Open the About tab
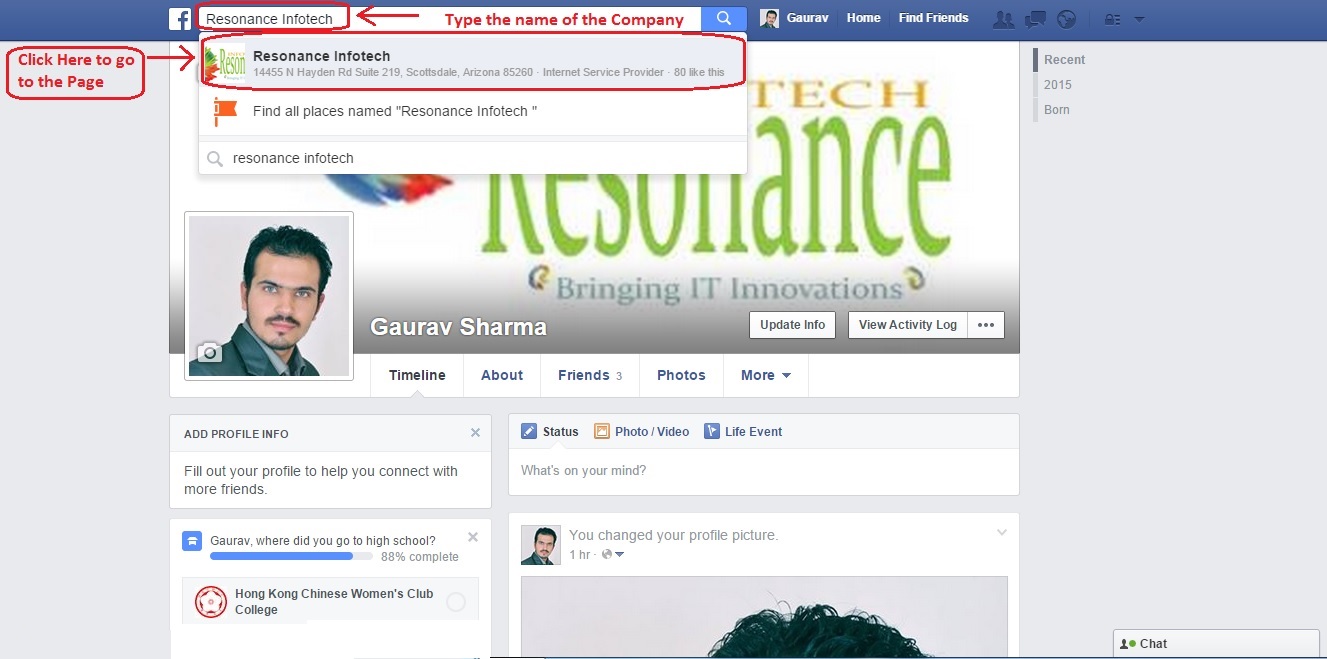 pyautogui.click(x=502, y=375)
